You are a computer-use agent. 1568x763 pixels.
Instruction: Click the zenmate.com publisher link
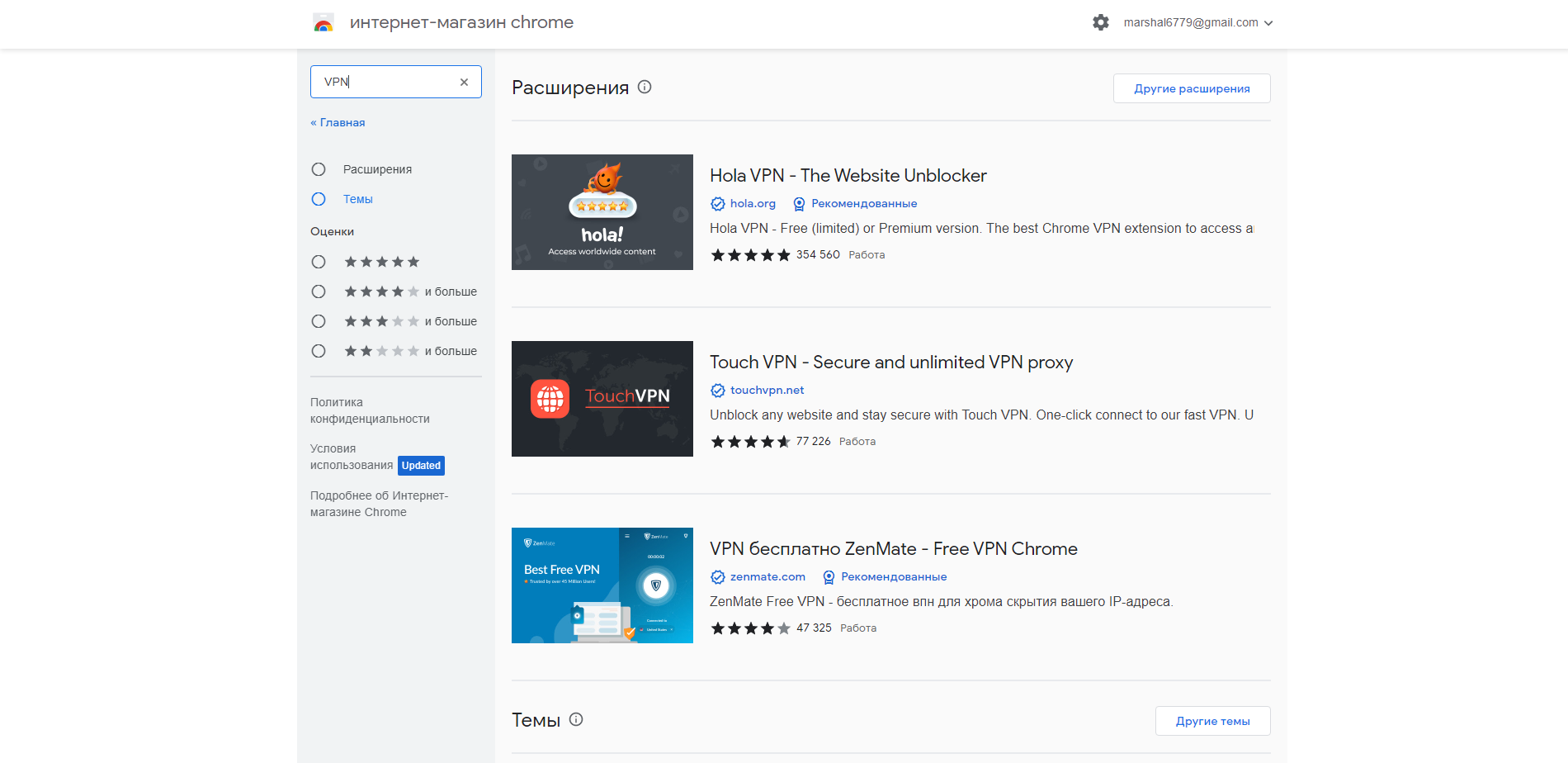(x=767, y=576)
